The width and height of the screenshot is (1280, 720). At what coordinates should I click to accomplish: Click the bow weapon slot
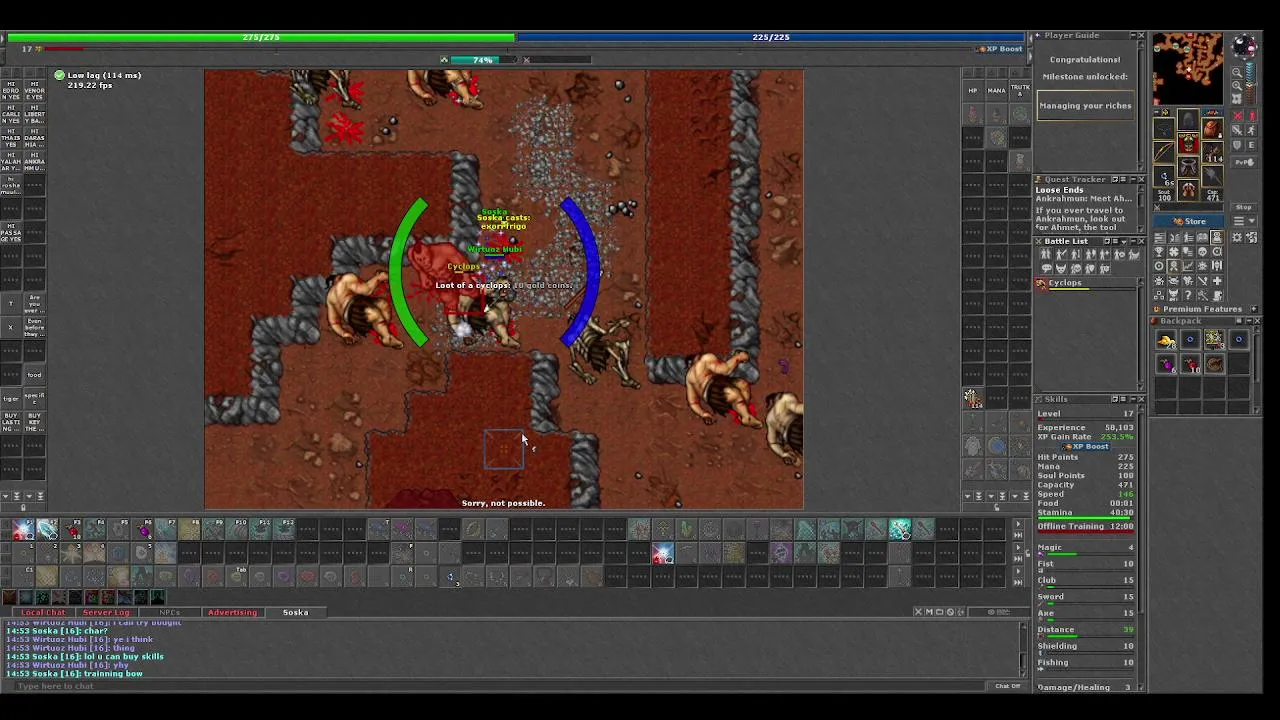click(x=1164, y=152)
